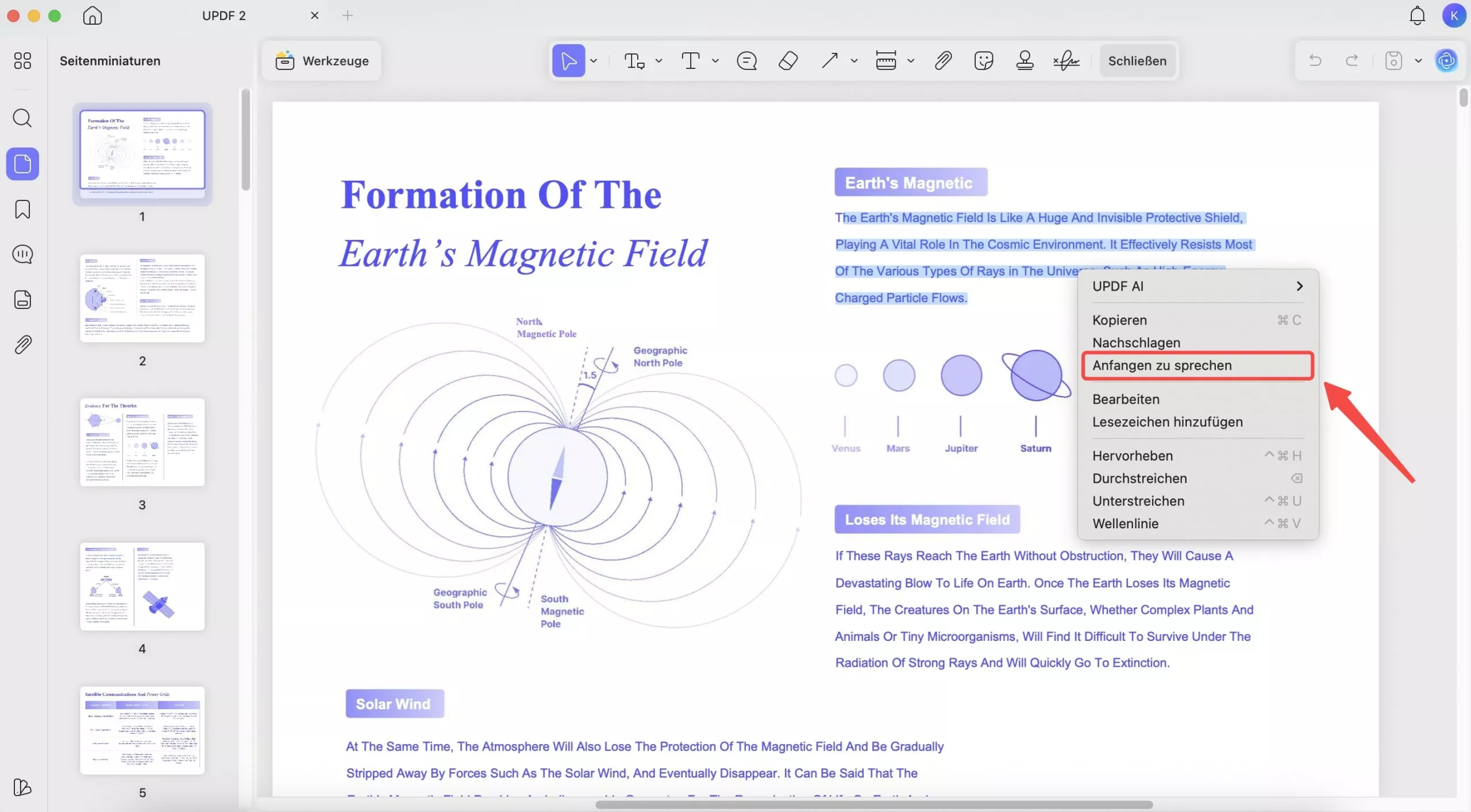This screenshot has height=812, width=1471.
Task: Open the user account avatar K
Action: (1453, 16)
